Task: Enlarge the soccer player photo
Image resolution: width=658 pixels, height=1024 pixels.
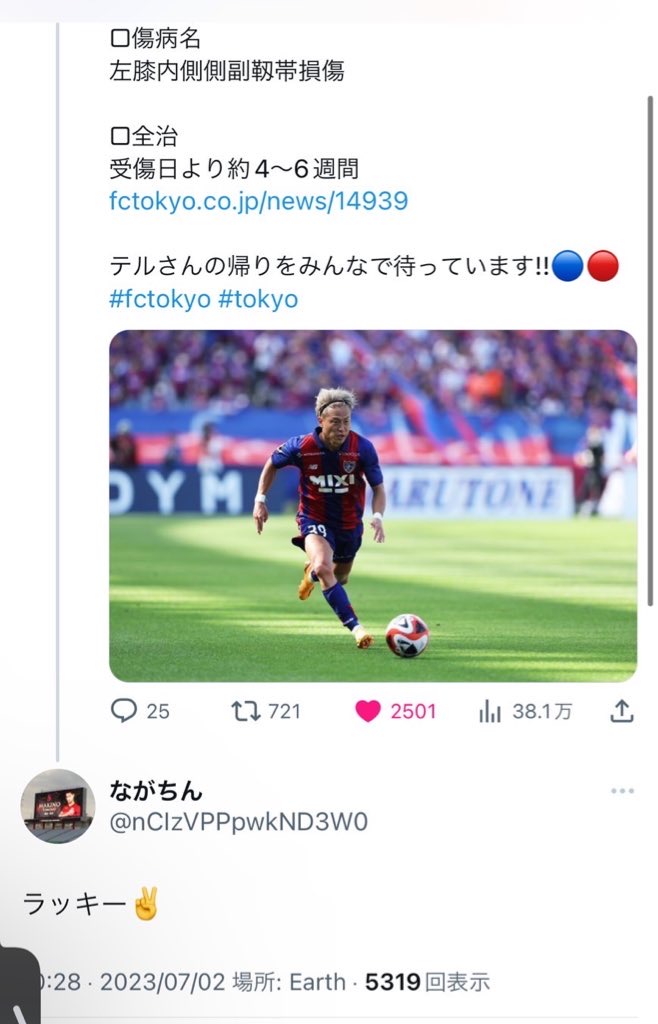Action: (x=372, y=505)
